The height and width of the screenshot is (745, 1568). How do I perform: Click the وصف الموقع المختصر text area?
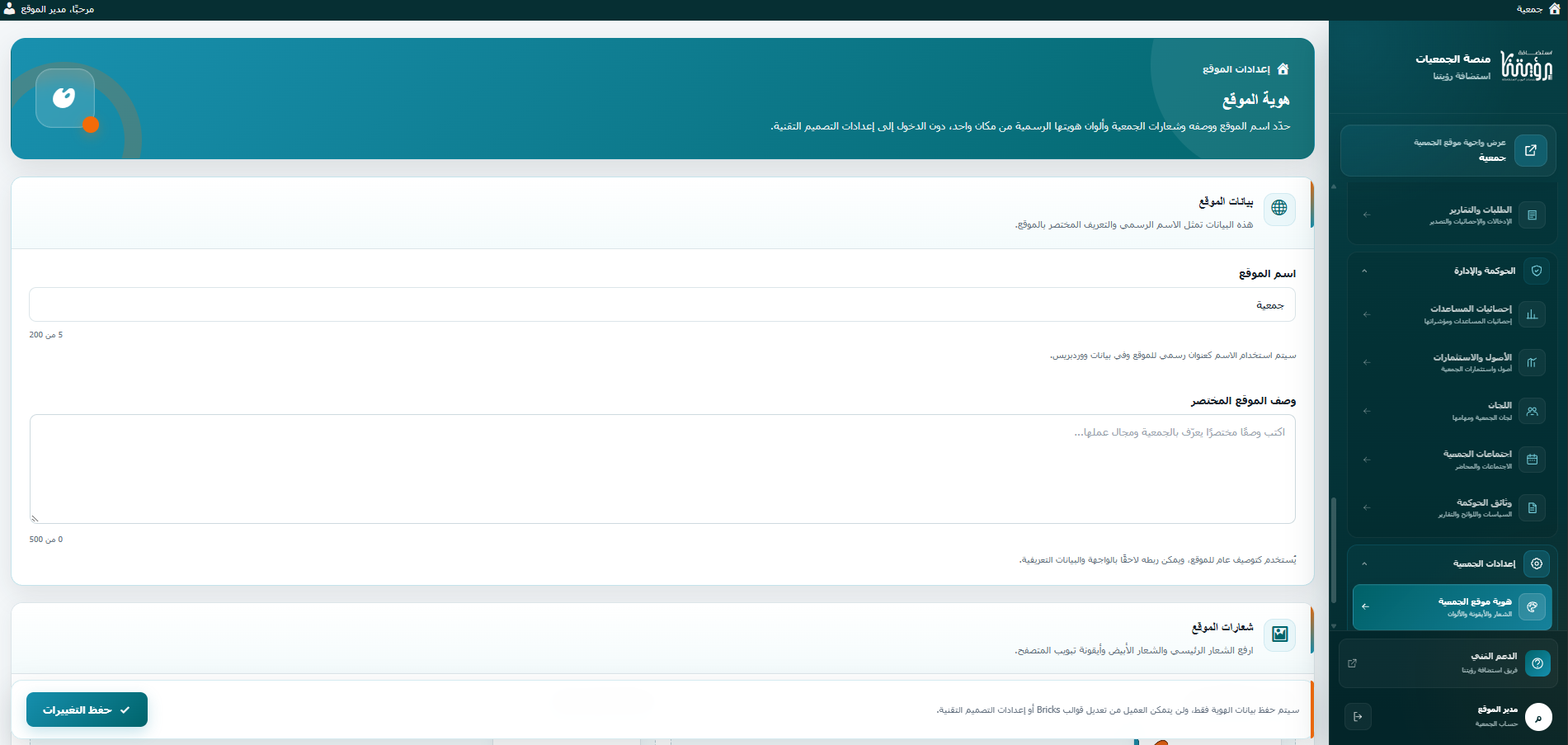click(662, 469)
